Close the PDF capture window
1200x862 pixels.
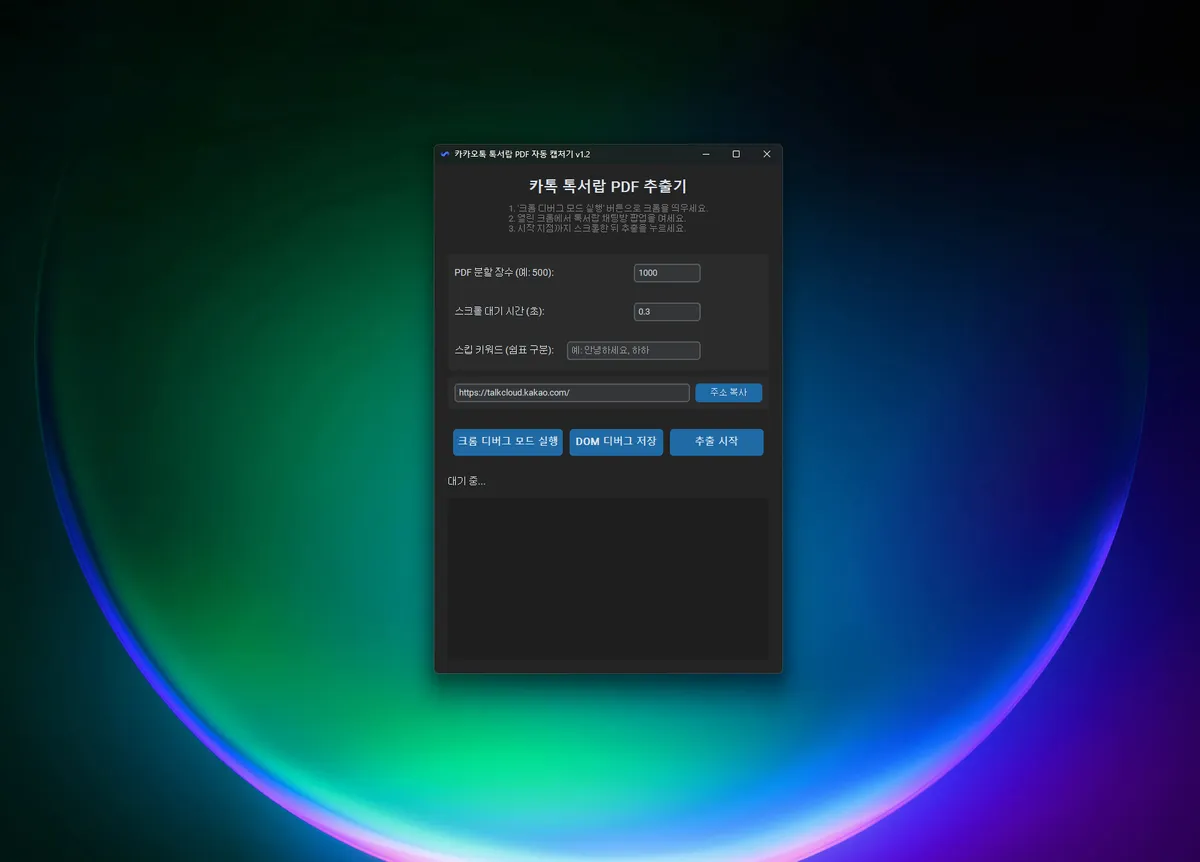(767, 154)
